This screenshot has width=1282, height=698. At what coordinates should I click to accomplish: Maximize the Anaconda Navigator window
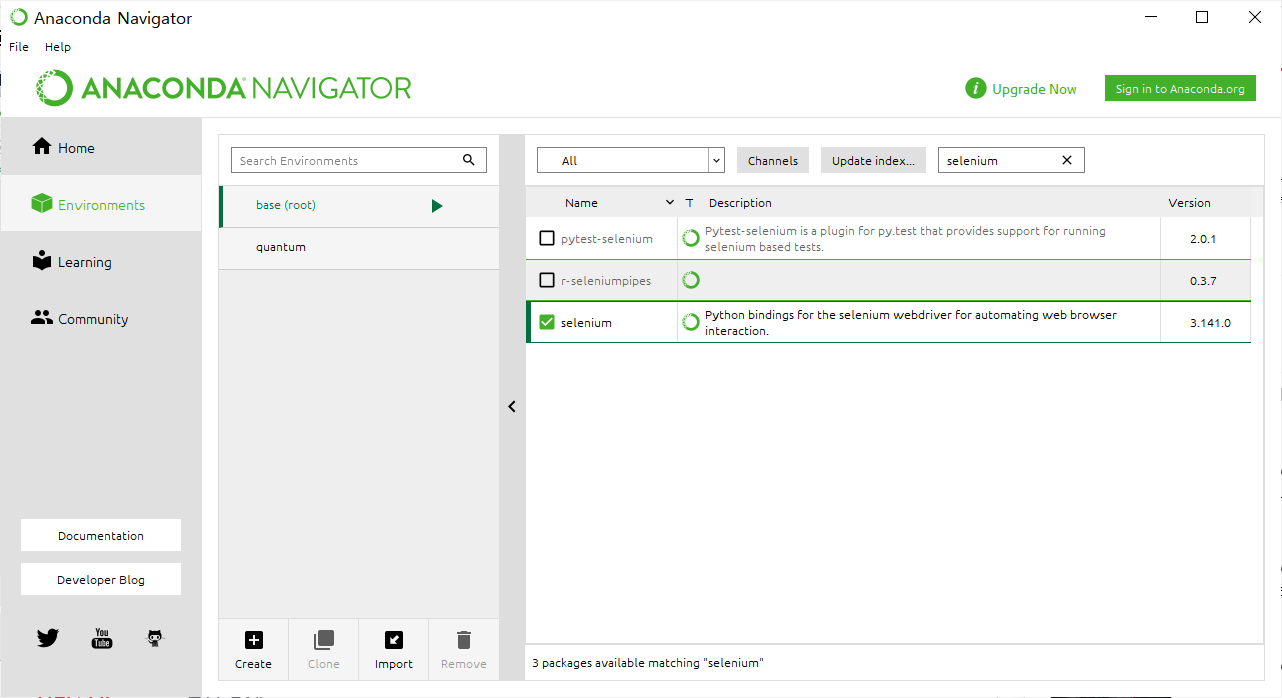point(1202,17)
